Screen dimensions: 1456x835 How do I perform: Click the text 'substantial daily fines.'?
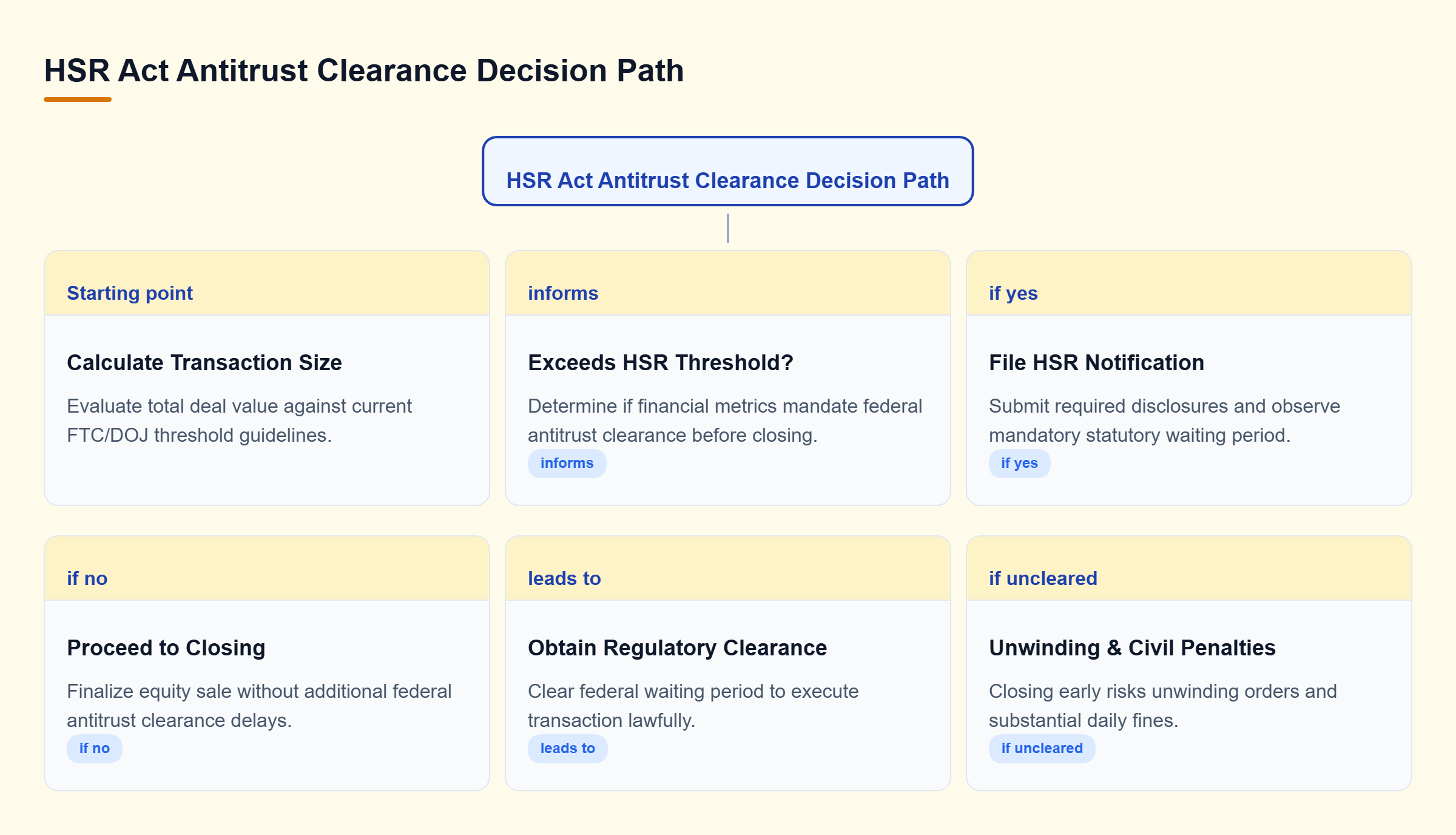(x=1084, y=720)
